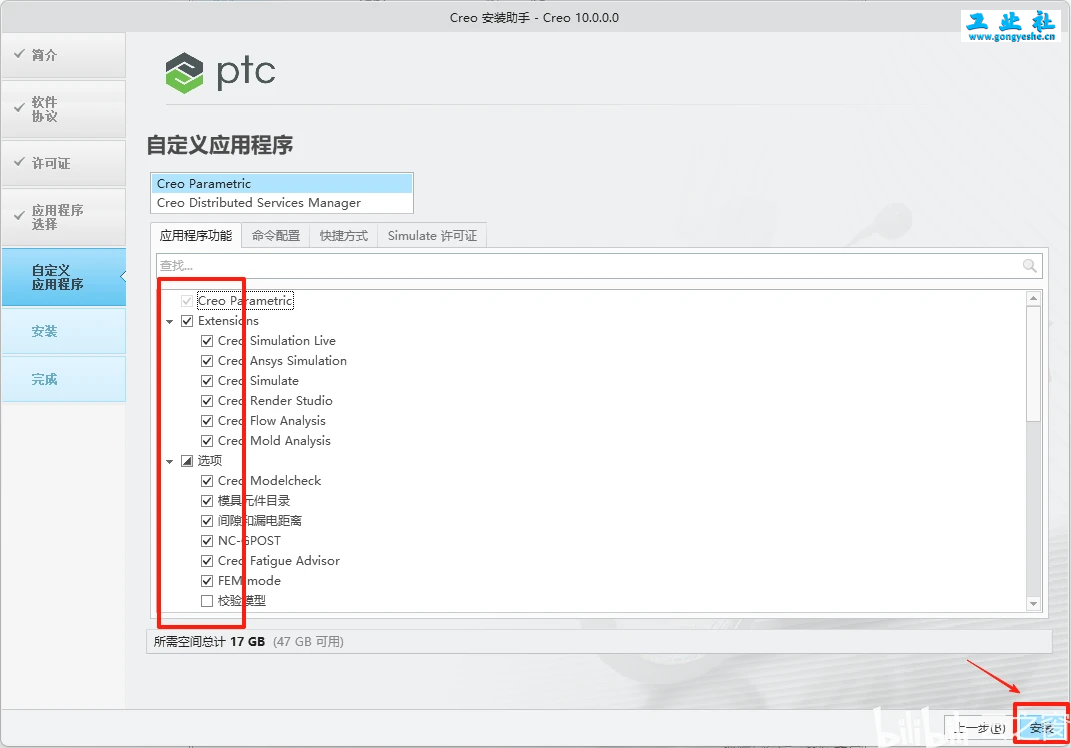1071x748 pixels.
Task: Open the Simulate 许可证 tab
Action: [432, 236]
